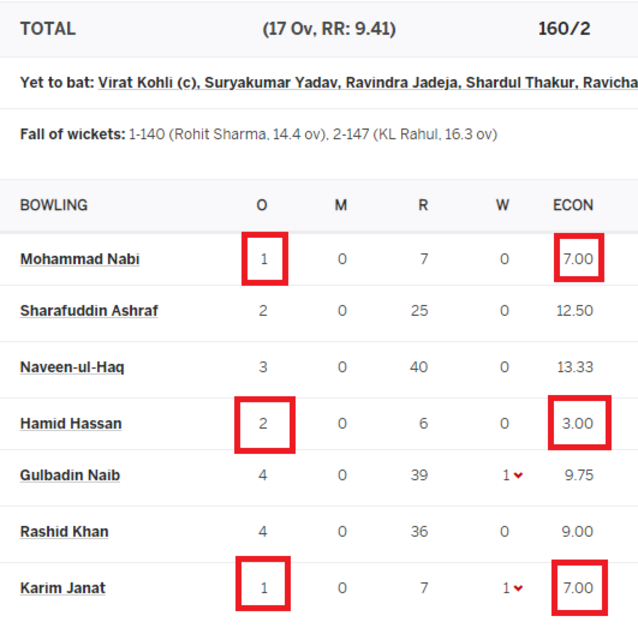
Task: Open Hamid Hassan's player profile
Action: (71, 424)
